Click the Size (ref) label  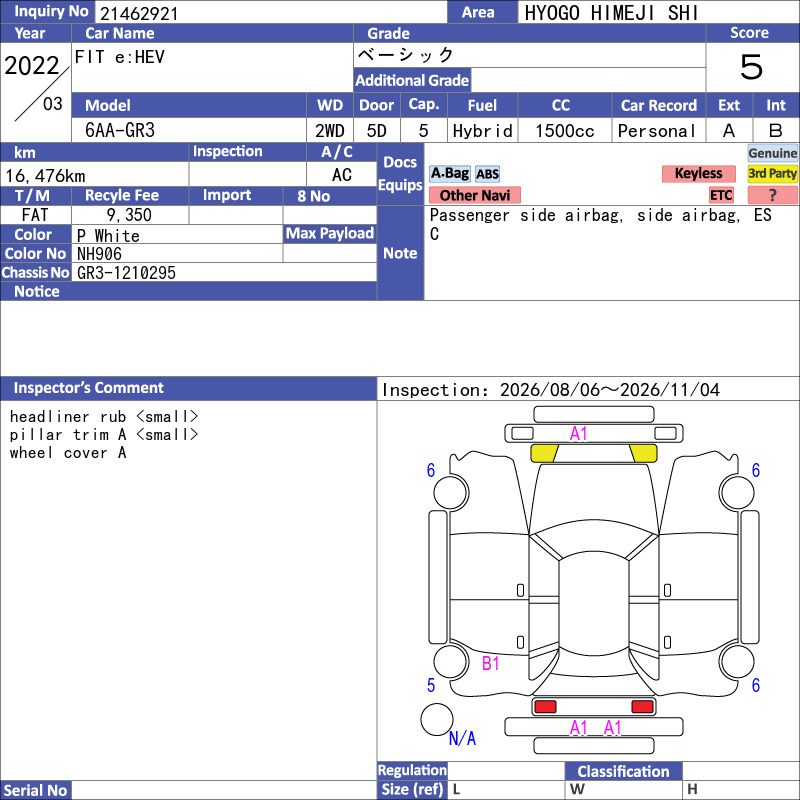tap(412, 790)
